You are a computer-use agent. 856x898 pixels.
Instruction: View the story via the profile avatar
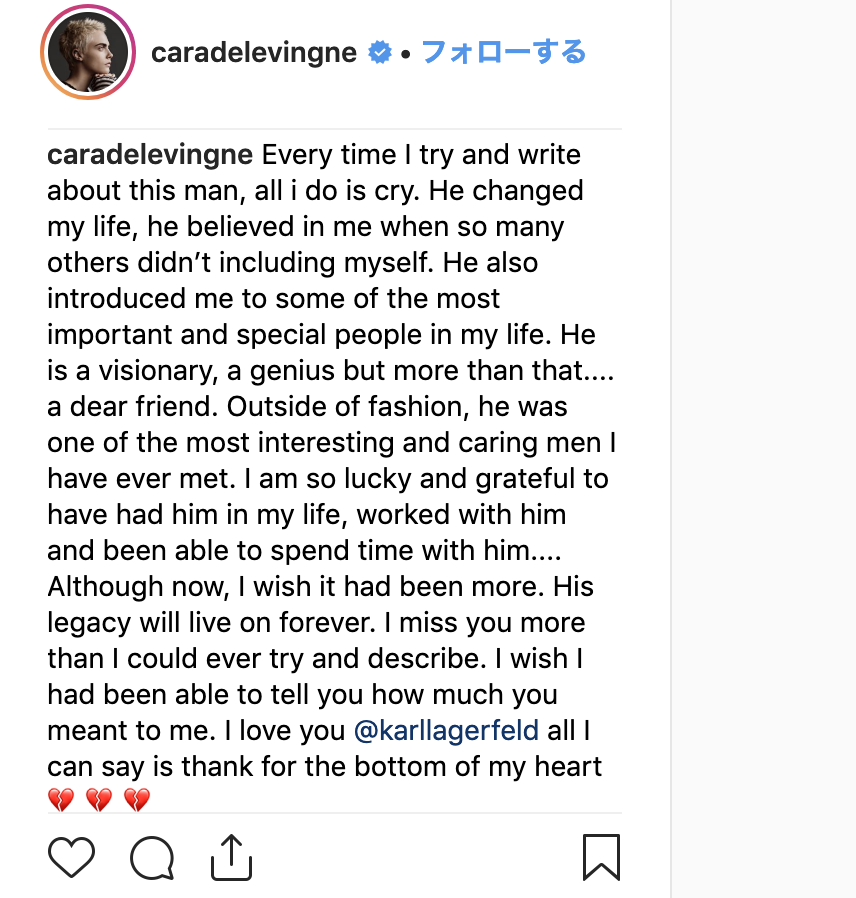coord(88,52)
